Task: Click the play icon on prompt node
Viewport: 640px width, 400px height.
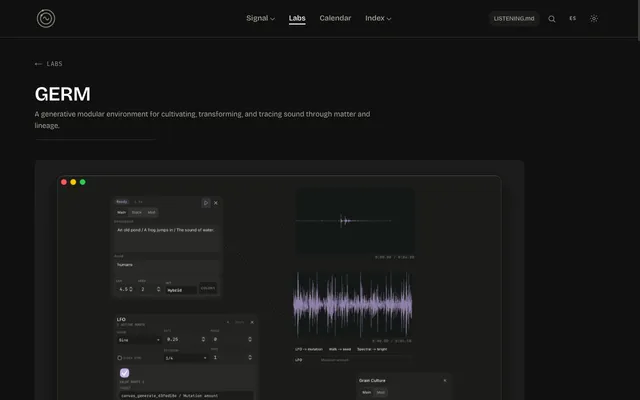Action: point(206,202)
